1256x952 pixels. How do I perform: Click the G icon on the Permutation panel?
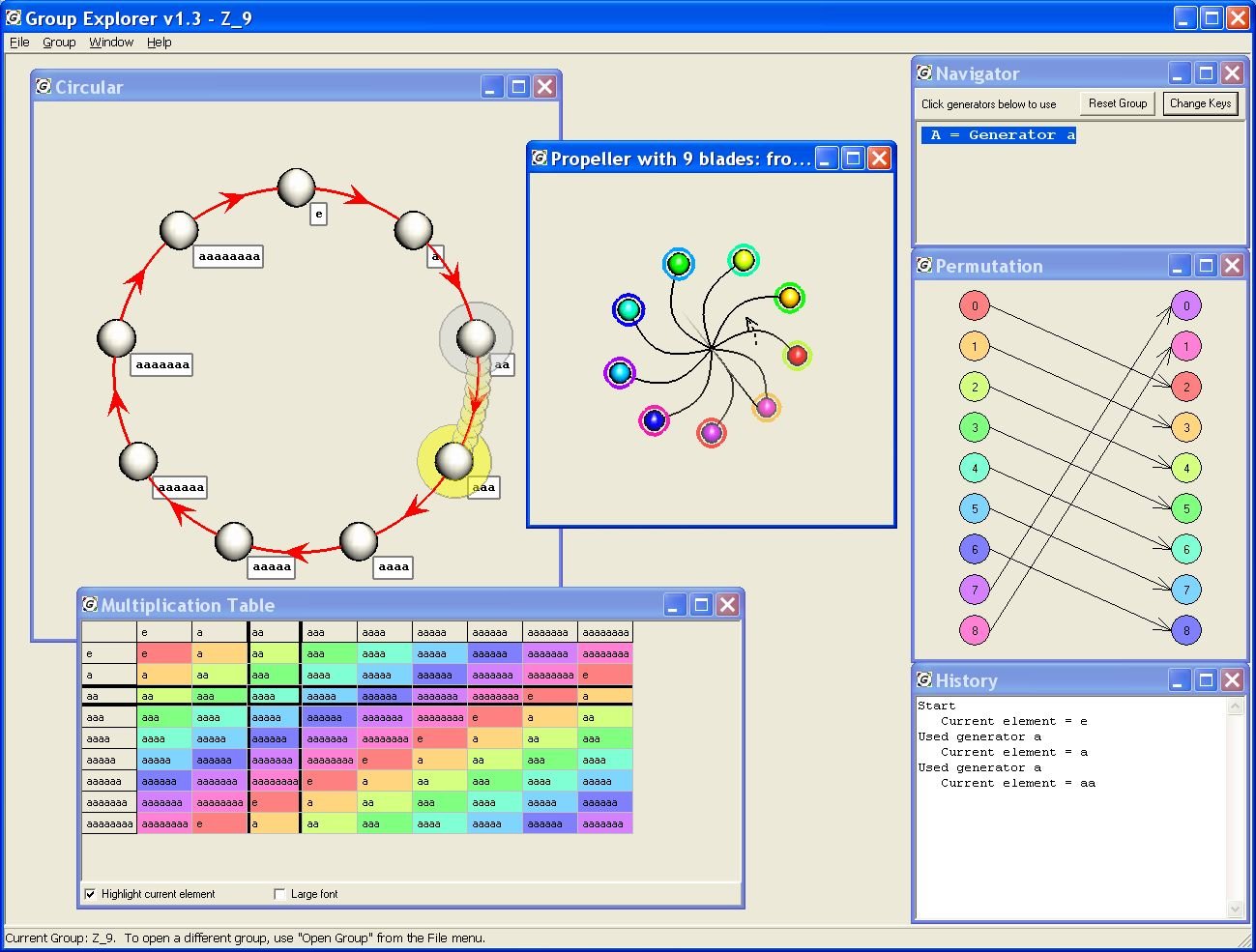(x=925, y=265)
